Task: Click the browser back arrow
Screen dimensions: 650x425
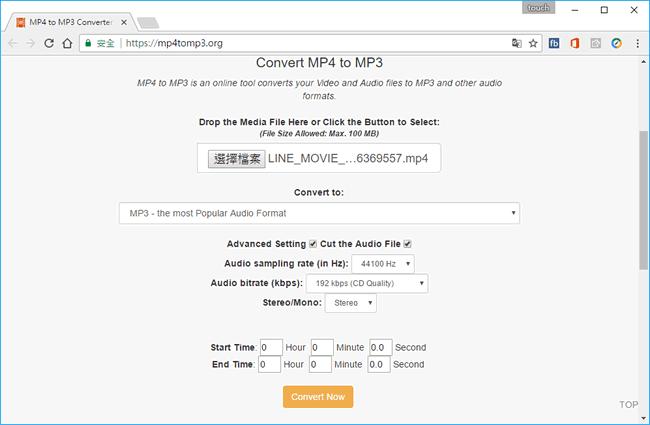Action: point(12,43)
